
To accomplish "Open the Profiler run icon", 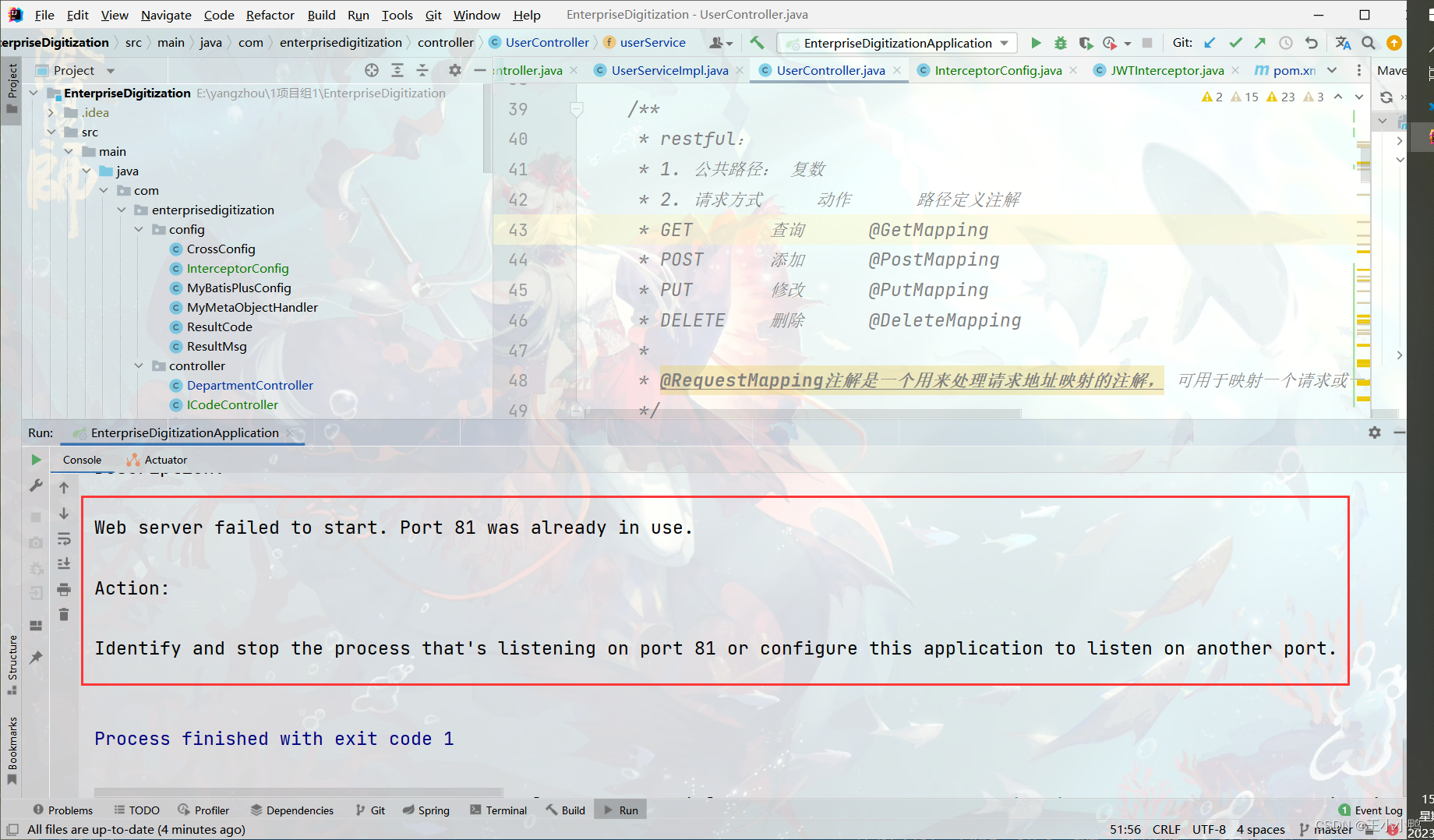I will (1110, 43).
